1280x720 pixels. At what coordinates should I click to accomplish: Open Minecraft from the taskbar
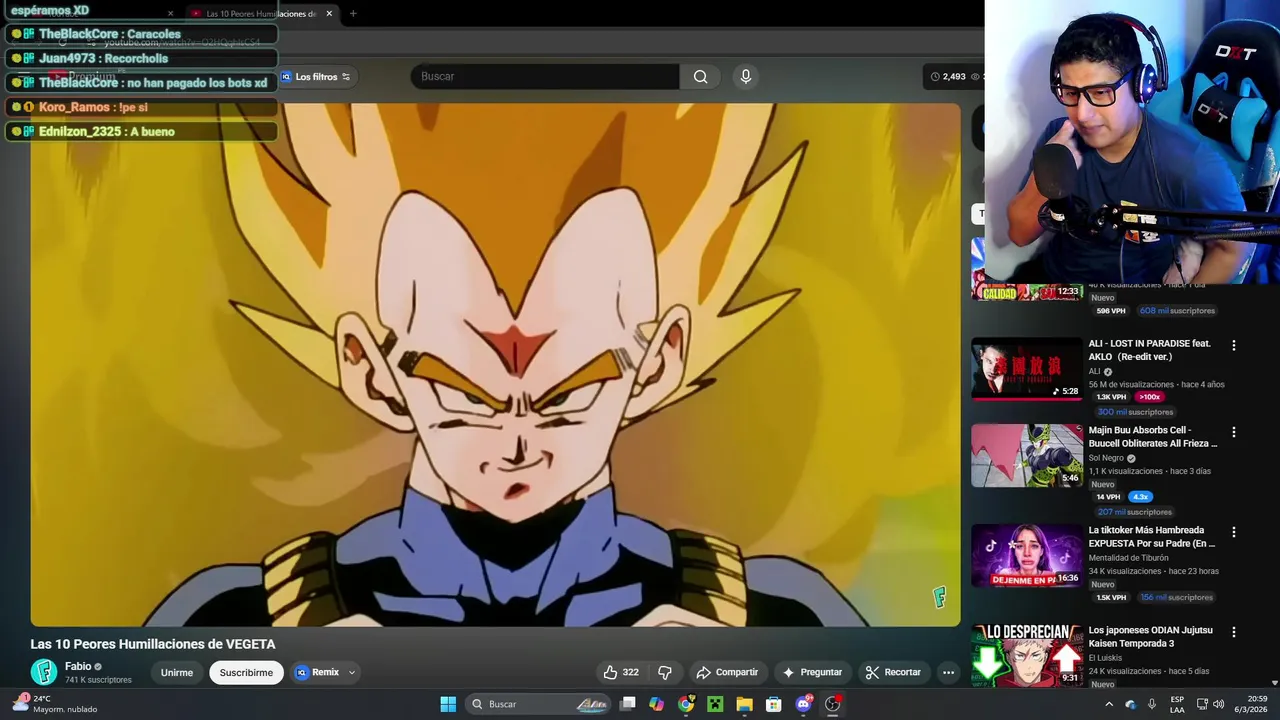[715, 704]
